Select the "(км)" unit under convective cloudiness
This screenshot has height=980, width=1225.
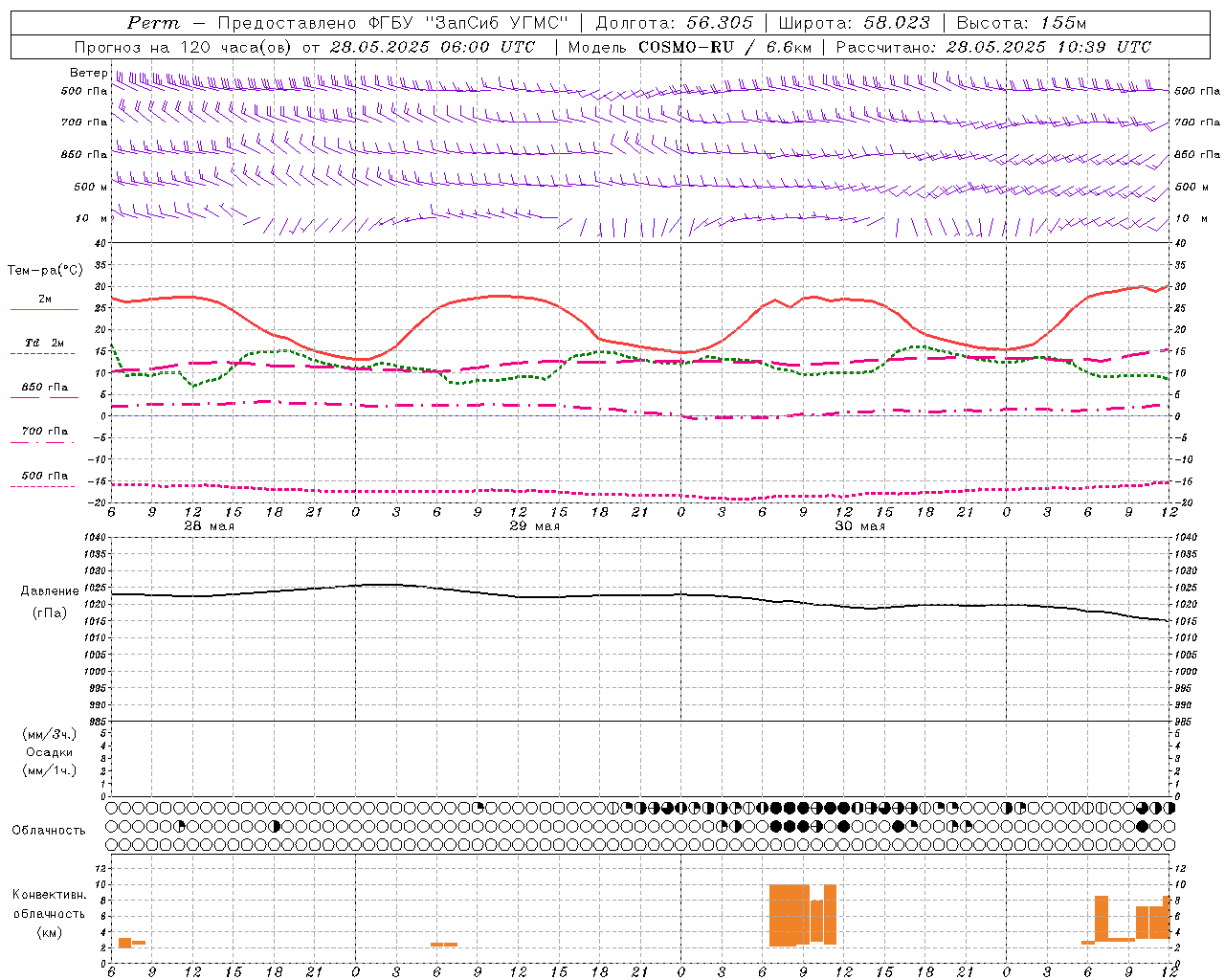[50, 932]
